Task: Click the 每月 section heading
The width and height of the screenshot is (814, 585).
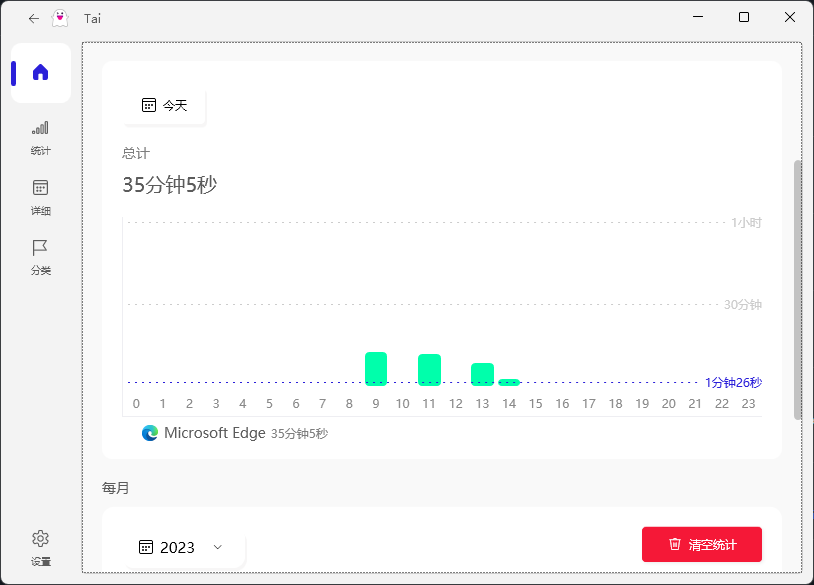Action: pyautogui.click(x=115, y=488)
